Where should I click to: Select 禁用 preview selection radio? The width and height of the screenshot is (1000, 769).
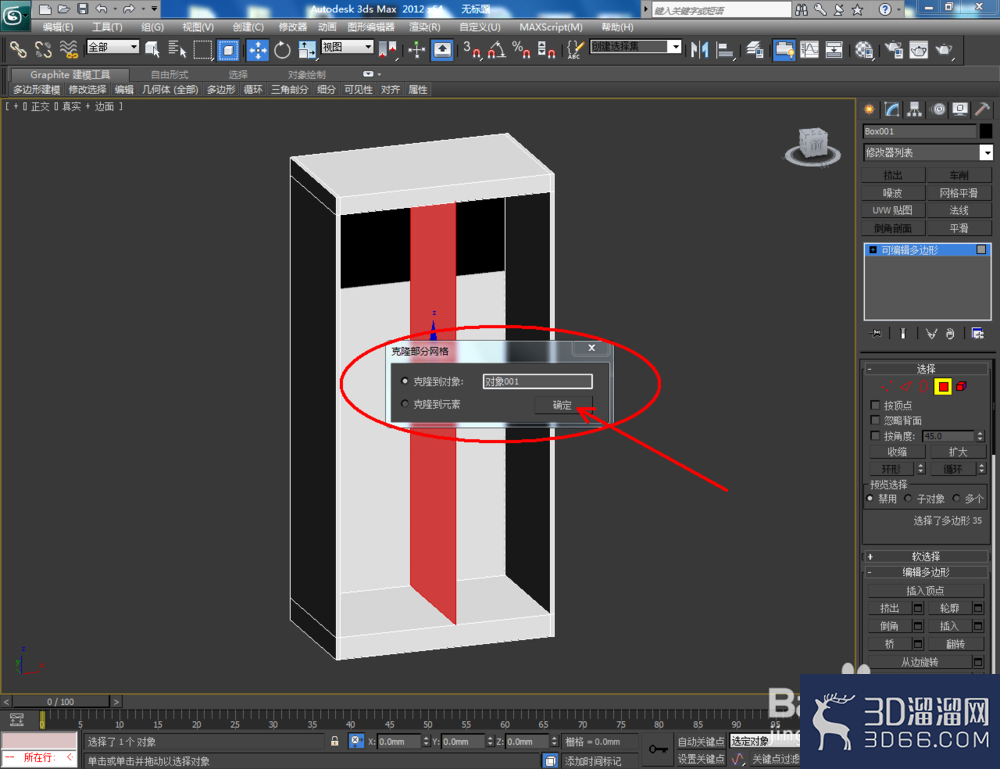point(870,498)
